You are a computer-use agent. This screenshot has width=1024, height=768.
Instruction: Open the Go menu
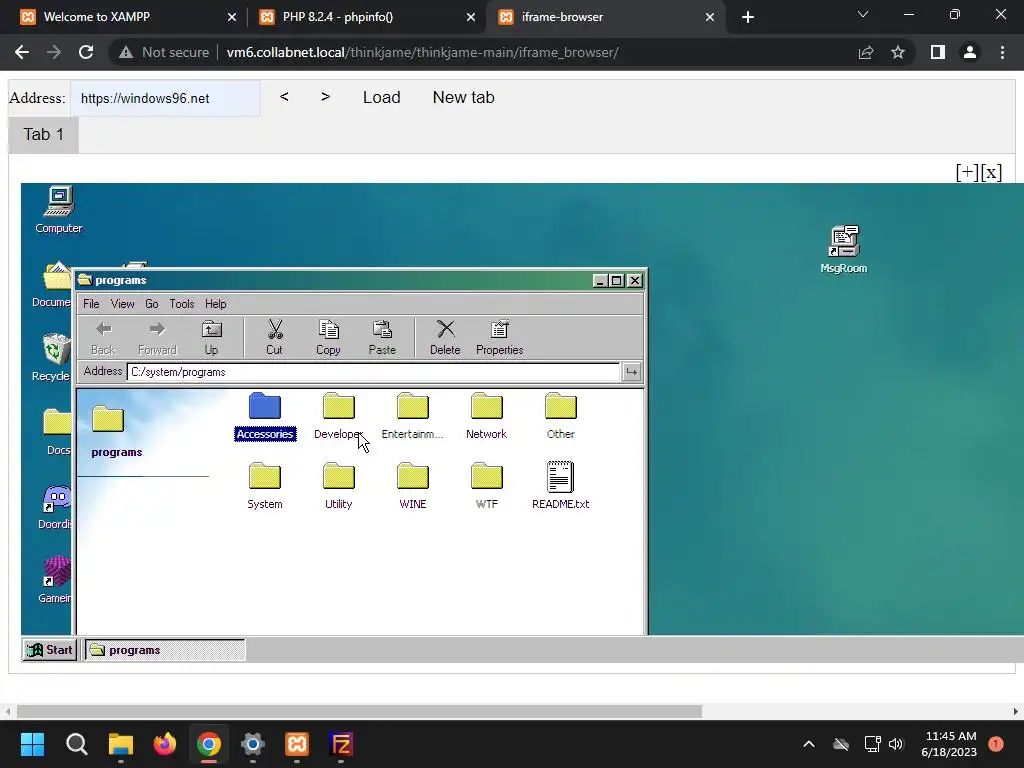tap(152, 304)
